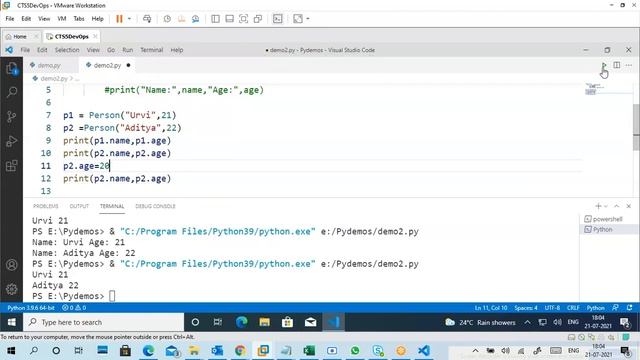This screenshot has height=360, width=640.
Task: Open the Terminal menu in VS Code
Action: (151, 50)
